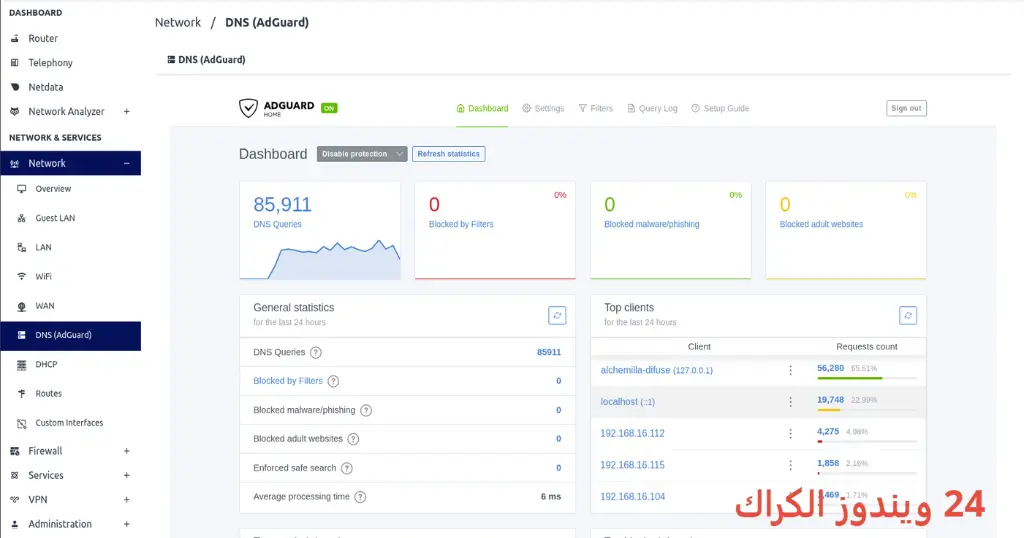Click the green ON protection badge
This screenshot has height=538, width=1024.
point(329,108)
